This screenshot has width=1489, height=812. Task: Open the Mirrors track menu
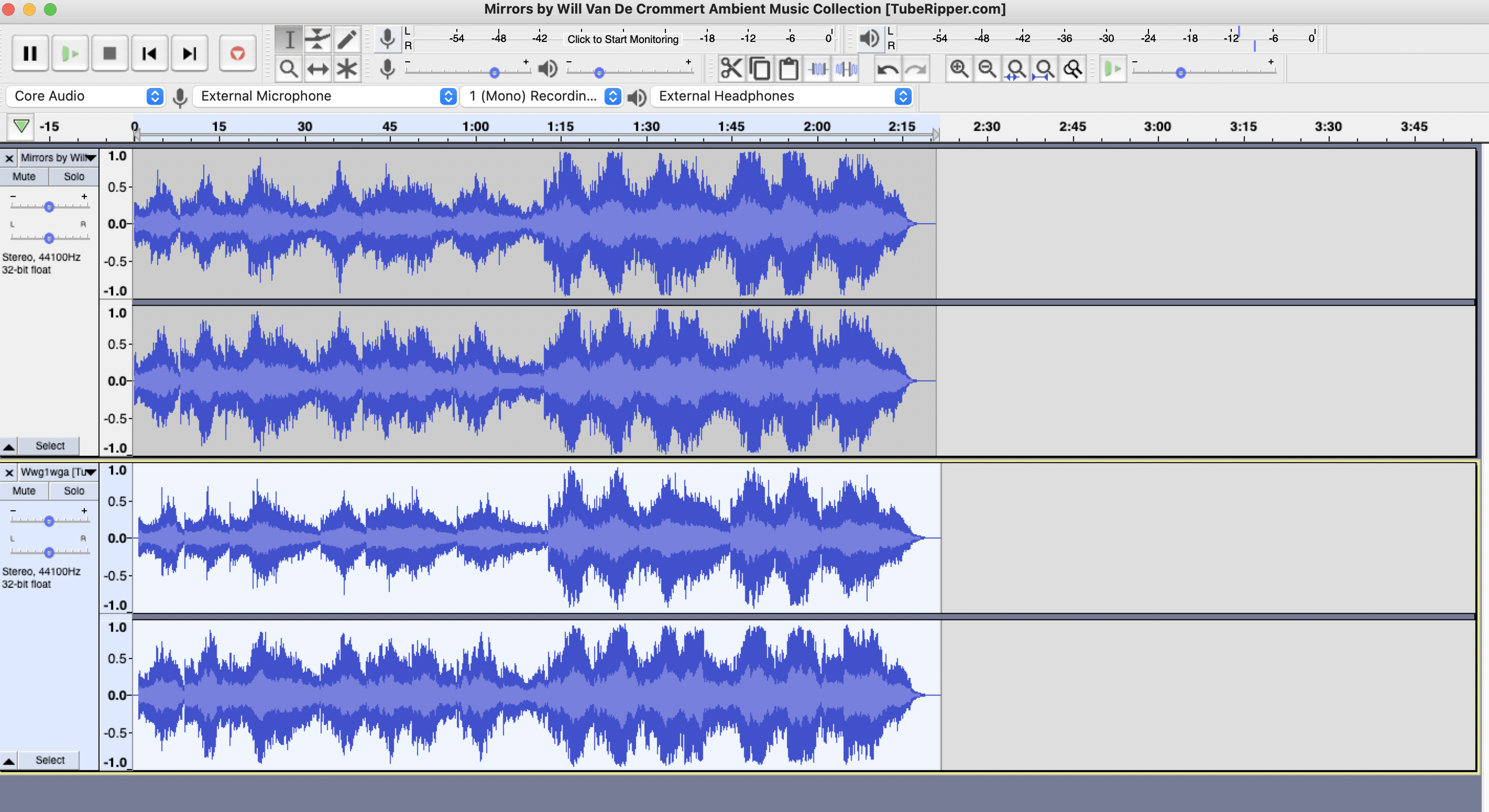91,157
